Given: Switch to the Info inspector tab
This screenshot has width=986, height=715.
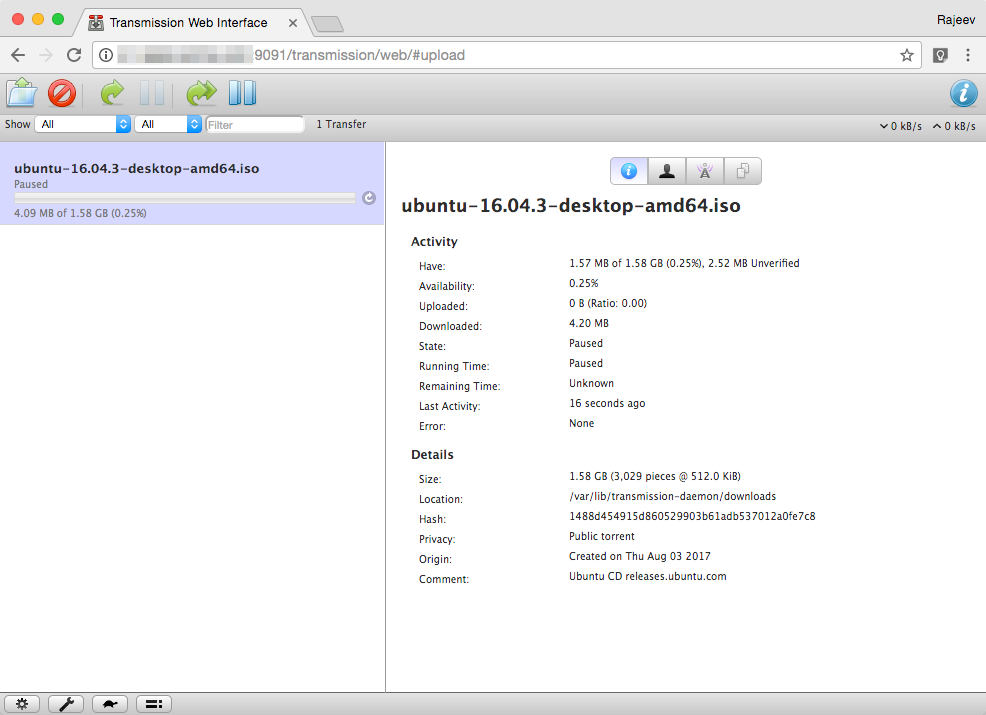Looking at the screenshot, I should coord(629,171).
